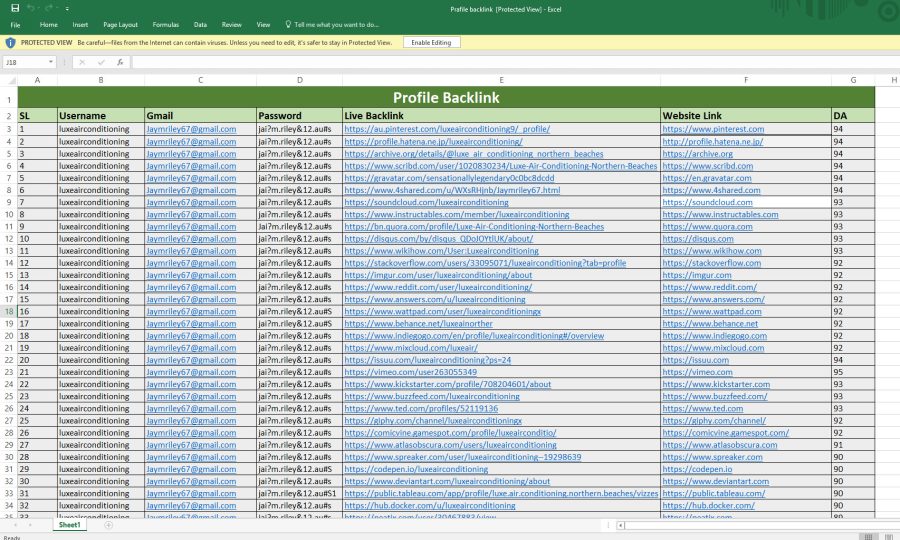
Task: Add a new sheet with the plus icon
Action: click(x=108, y=525)
